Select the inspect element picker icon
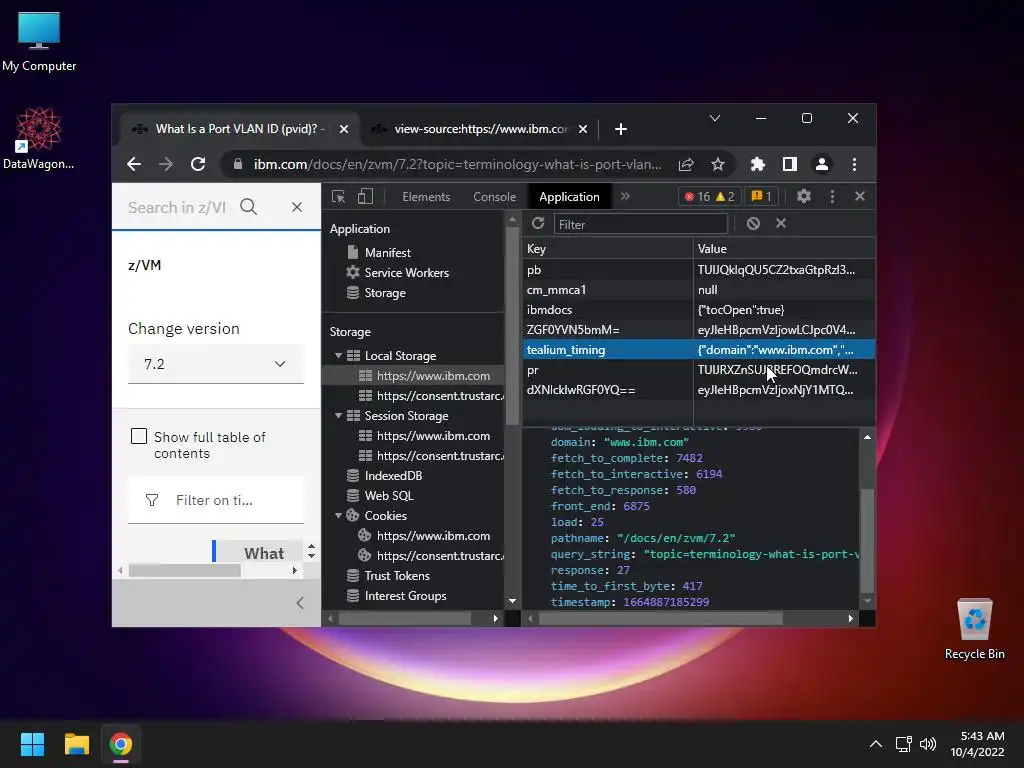Viewport: 1024px width, 768px height. coord(338,197)
